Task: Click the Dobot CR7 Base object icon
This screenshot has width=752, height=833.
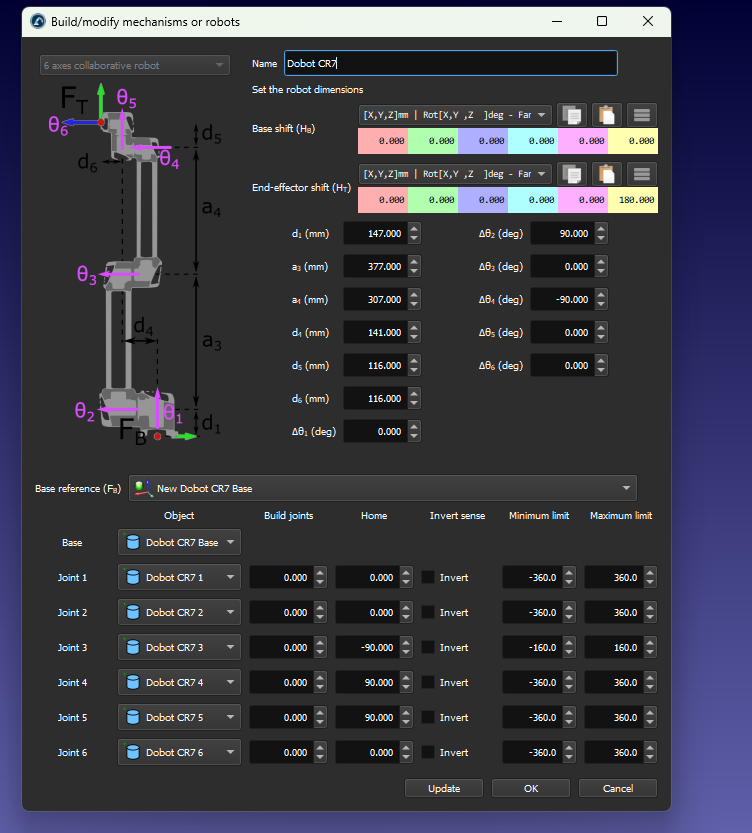Action: [x=131, y=543]
